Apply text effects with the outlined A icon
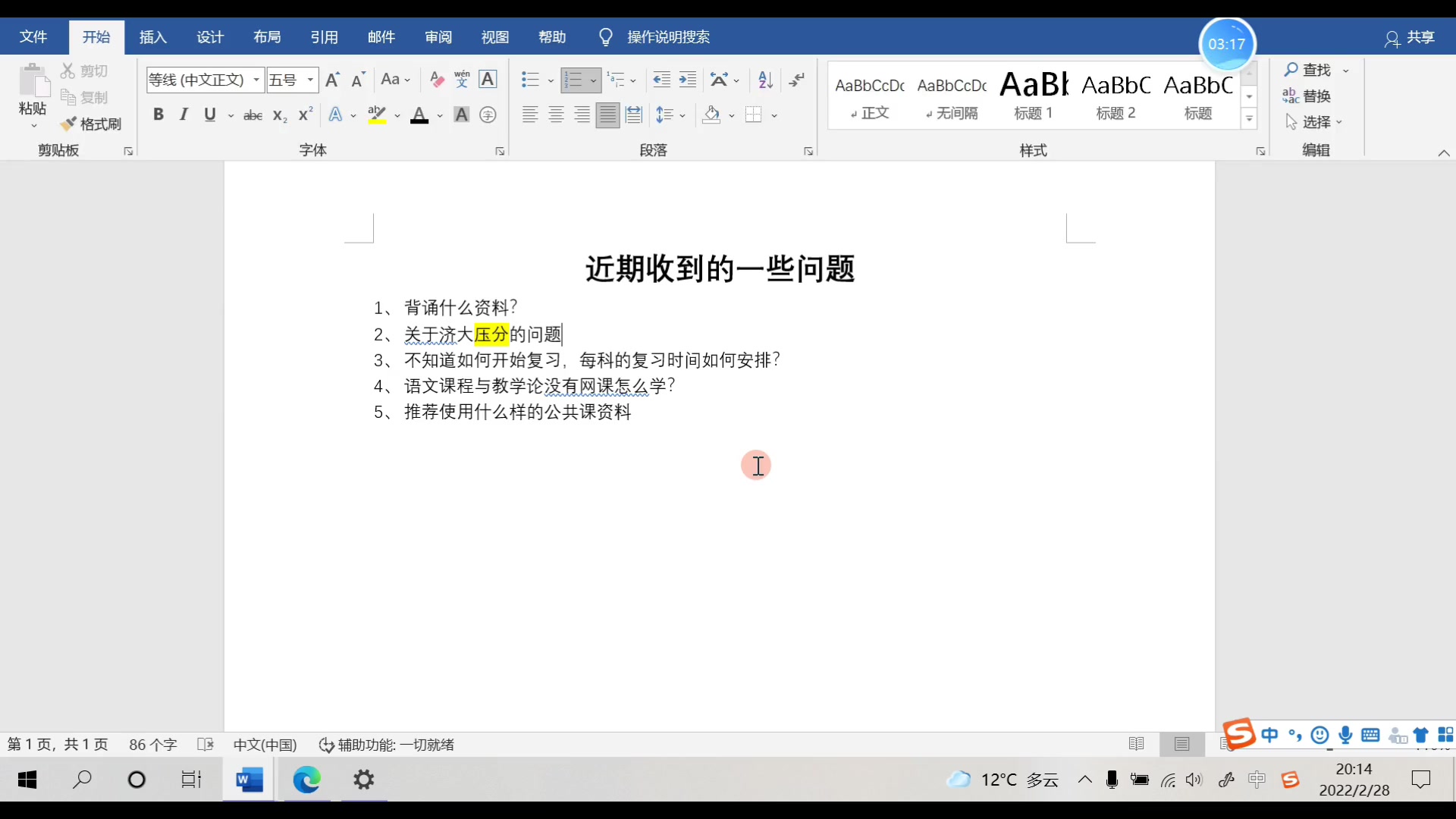 (335, 115)
